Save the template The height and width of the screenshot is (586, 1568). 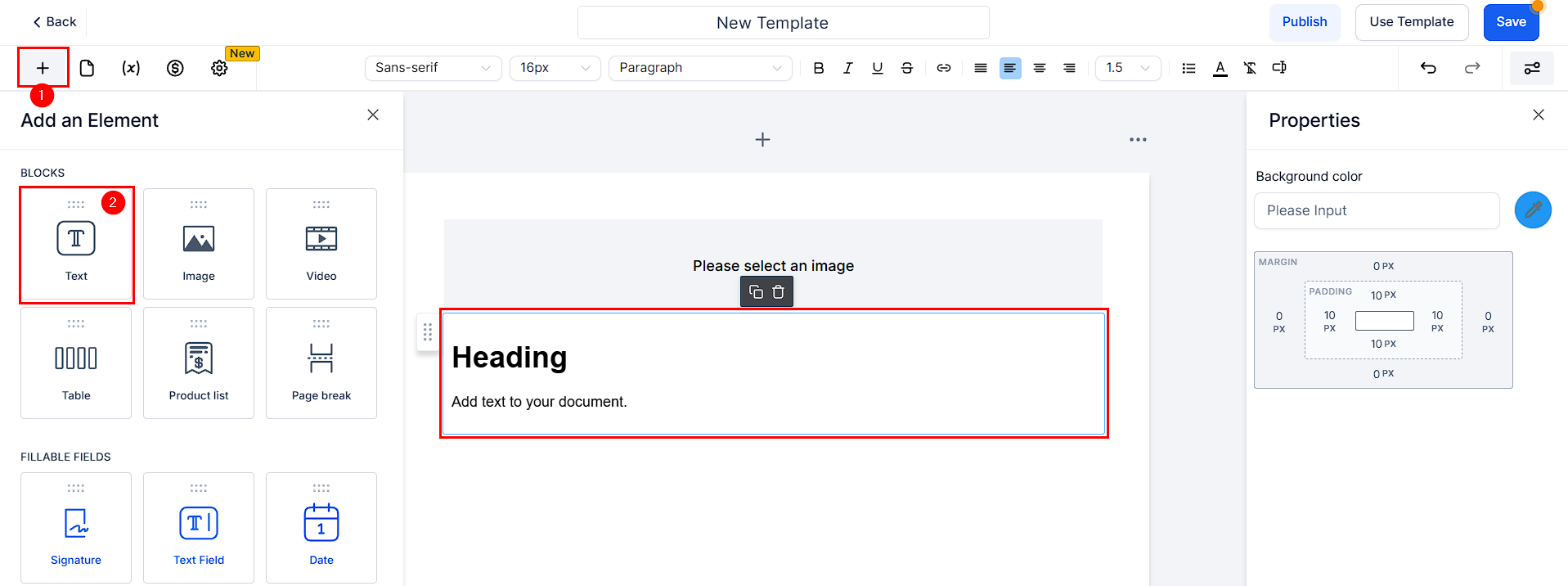point(1511,22)
